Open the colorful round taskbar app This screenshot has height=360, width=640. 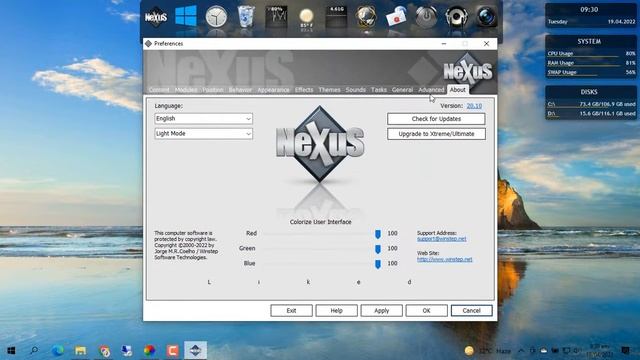click(149, 350)
